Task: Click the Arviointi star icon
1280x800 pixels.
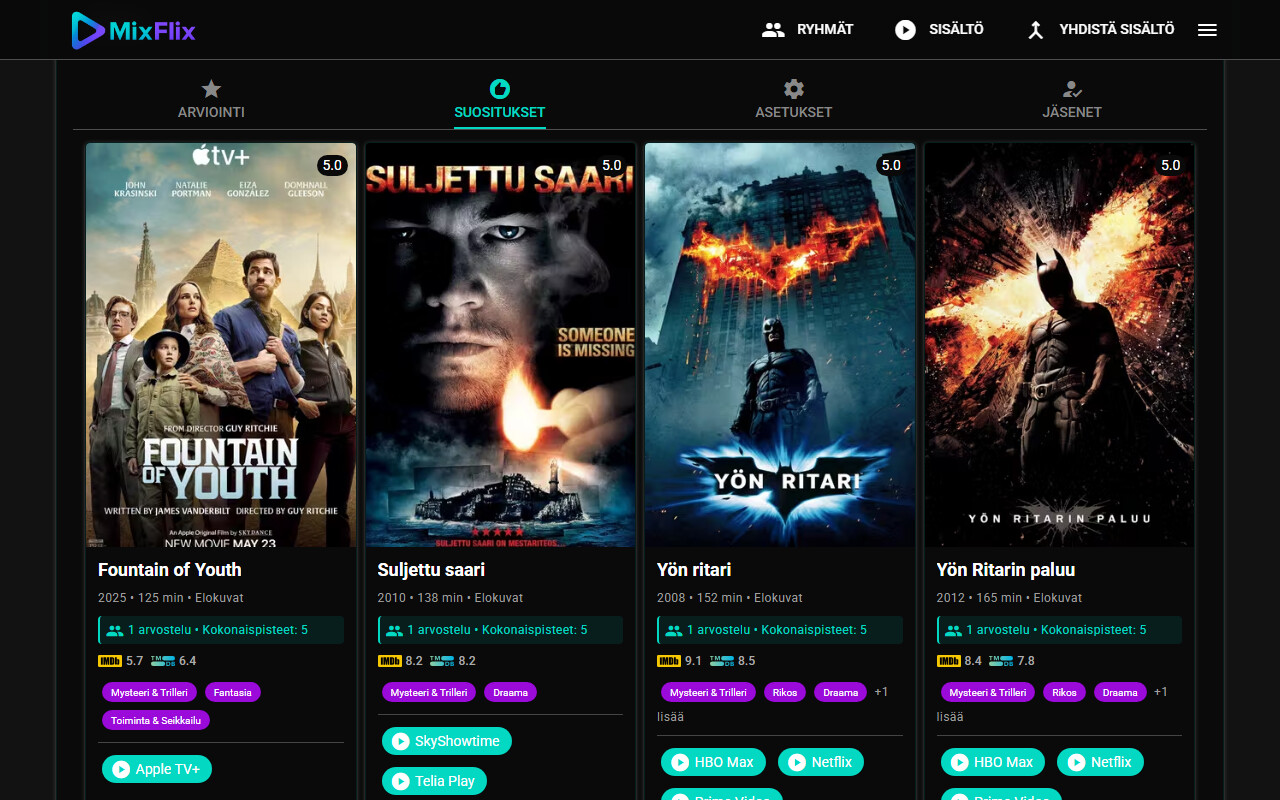Action: [x=211, y=89]
